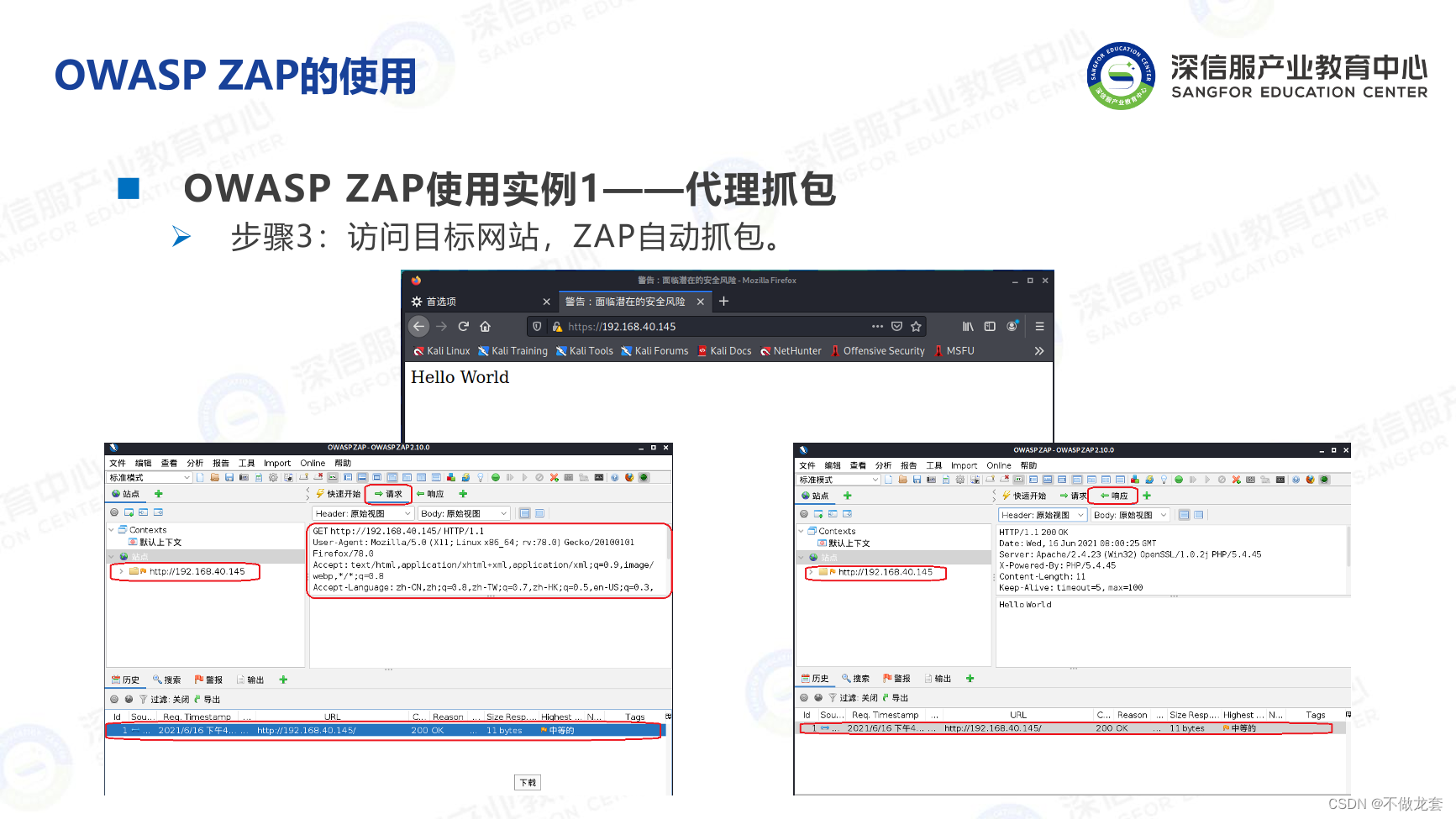Click Firefox launch icon in left ZAP toolbar
The height and width of the screenshot is (819, 1456).
pos(629,477)
